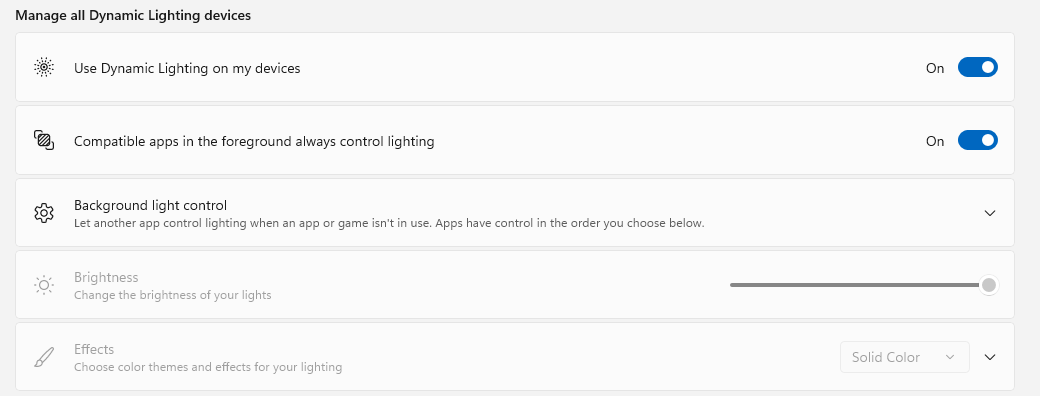Click the Brightness slider thumb

click(x=988, y=285)
